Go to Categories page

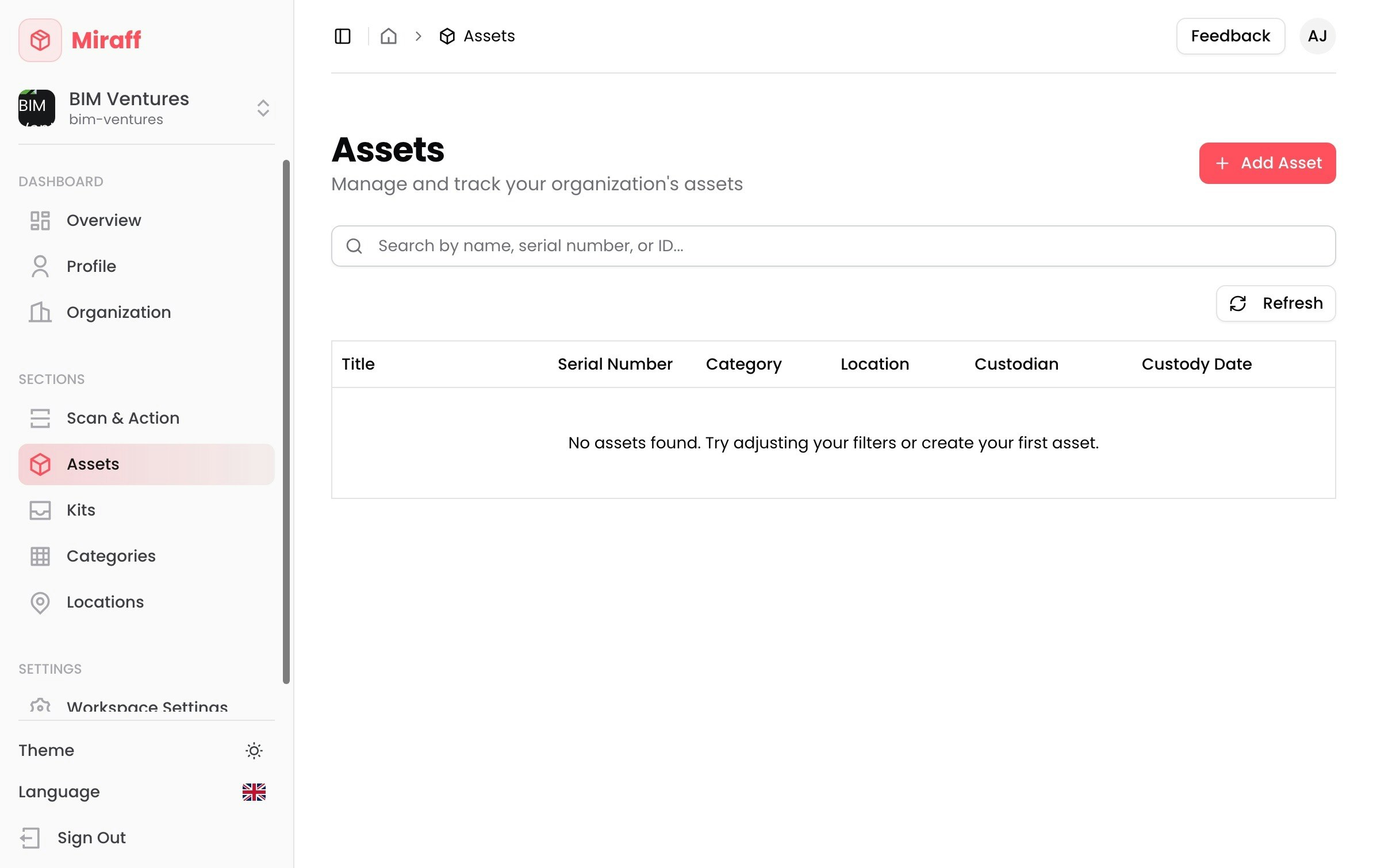point(111,556)
